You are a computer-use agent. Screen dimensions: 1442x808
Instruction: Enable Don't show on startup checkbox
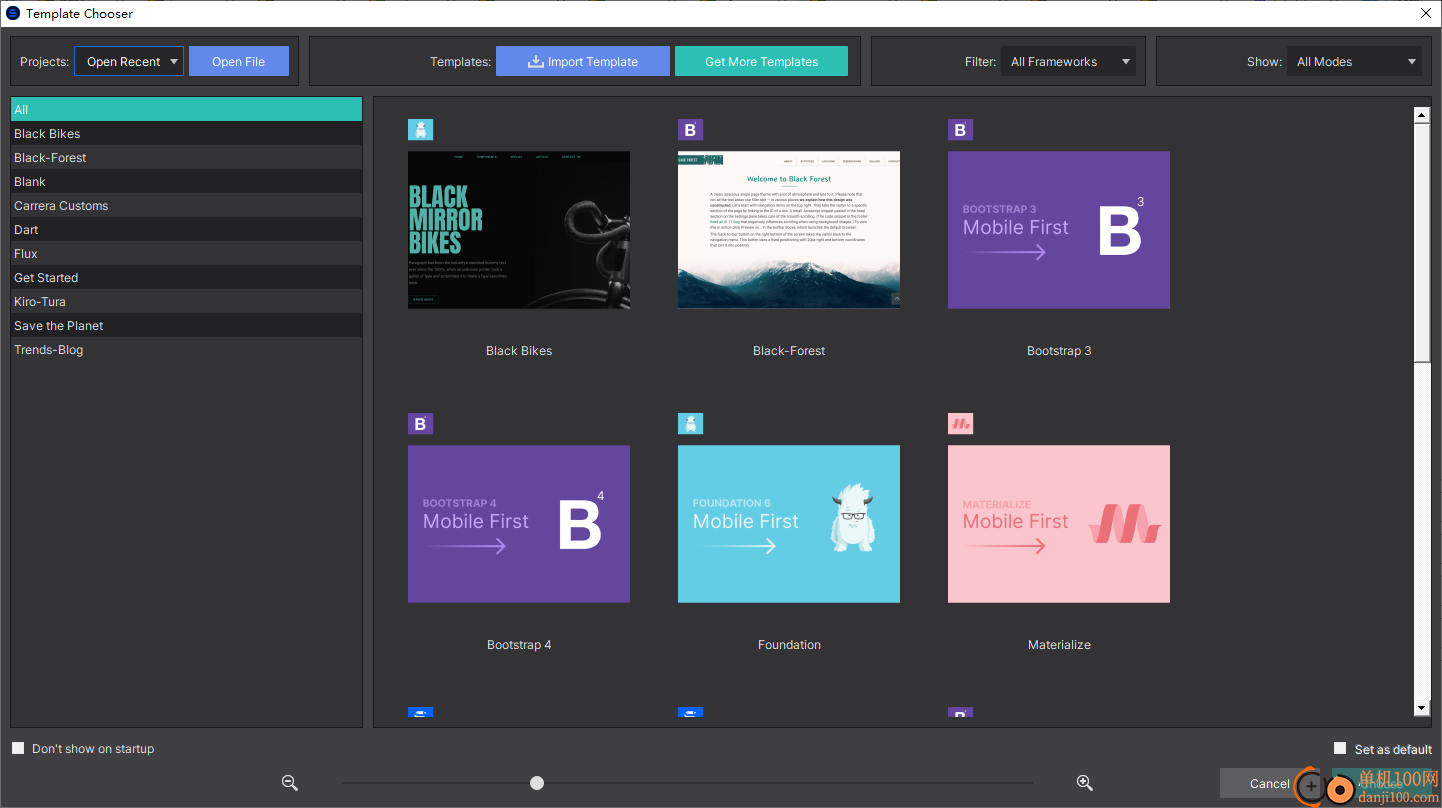point(18,748)
